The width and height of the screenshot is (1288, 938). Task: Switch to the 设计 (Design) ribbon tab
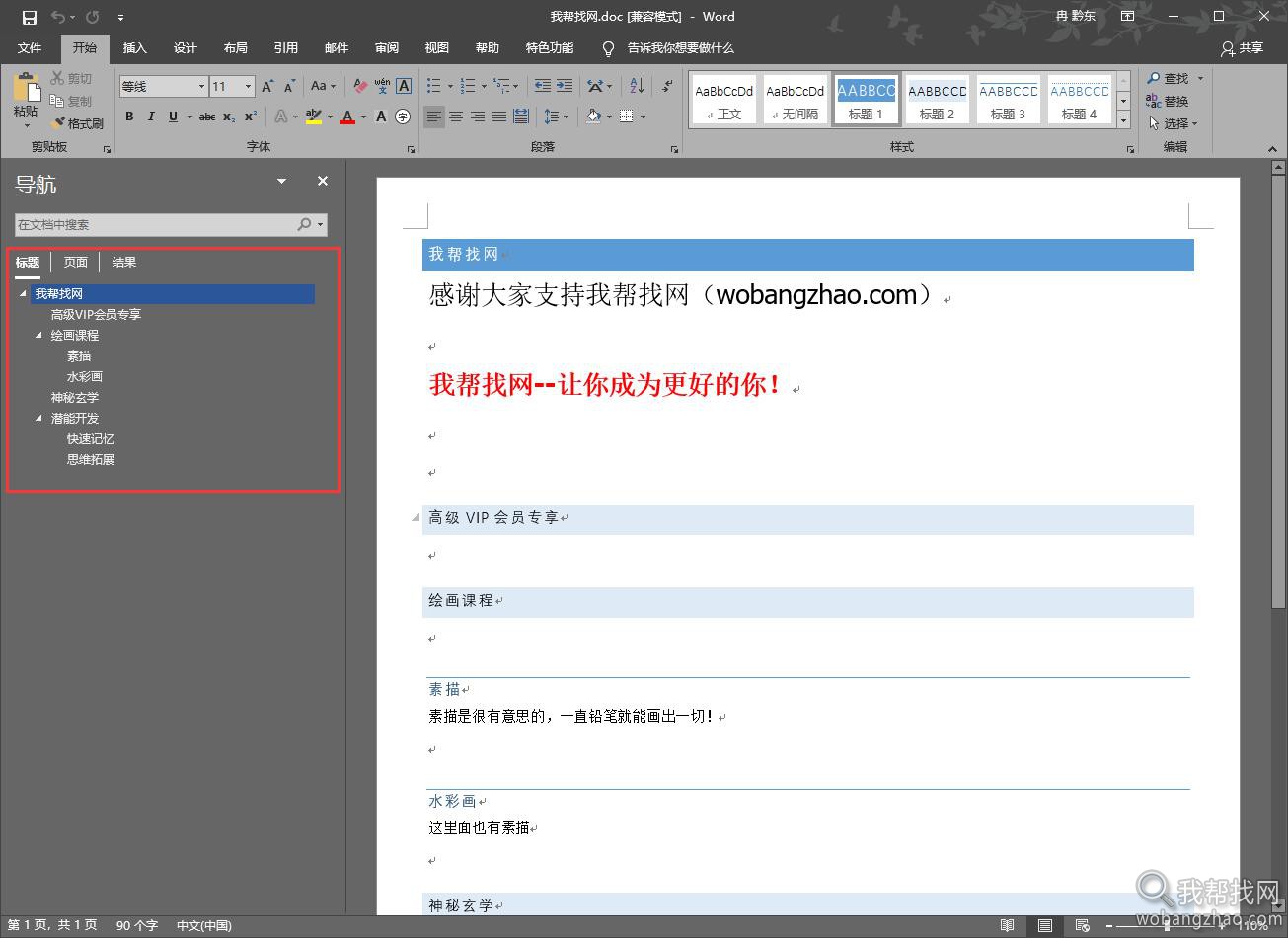(x=185, y=47)
